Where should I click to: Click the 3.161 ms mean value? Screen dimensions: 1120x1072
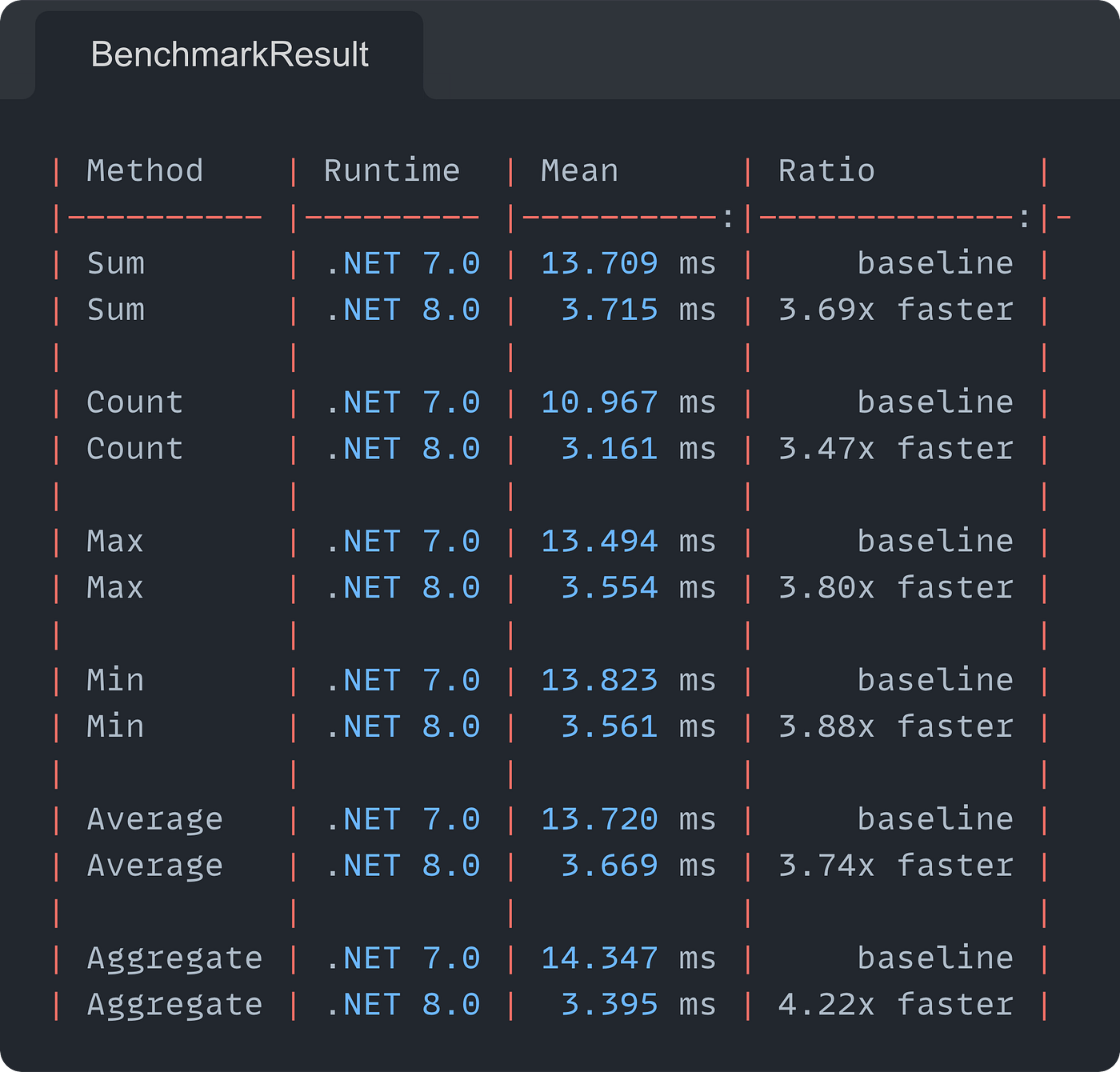(638, 449)
